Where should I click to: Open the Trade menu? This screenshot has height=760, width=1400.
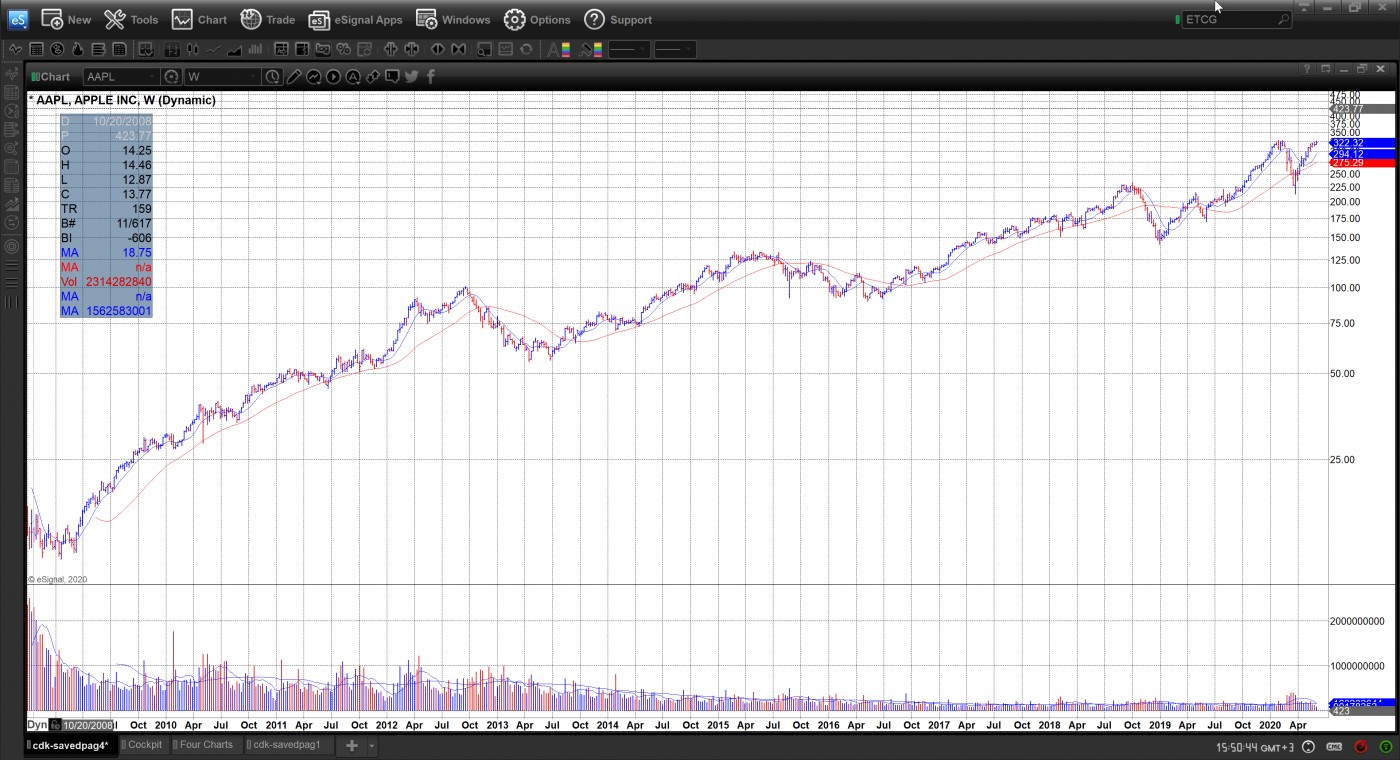[x=267, y=19]
